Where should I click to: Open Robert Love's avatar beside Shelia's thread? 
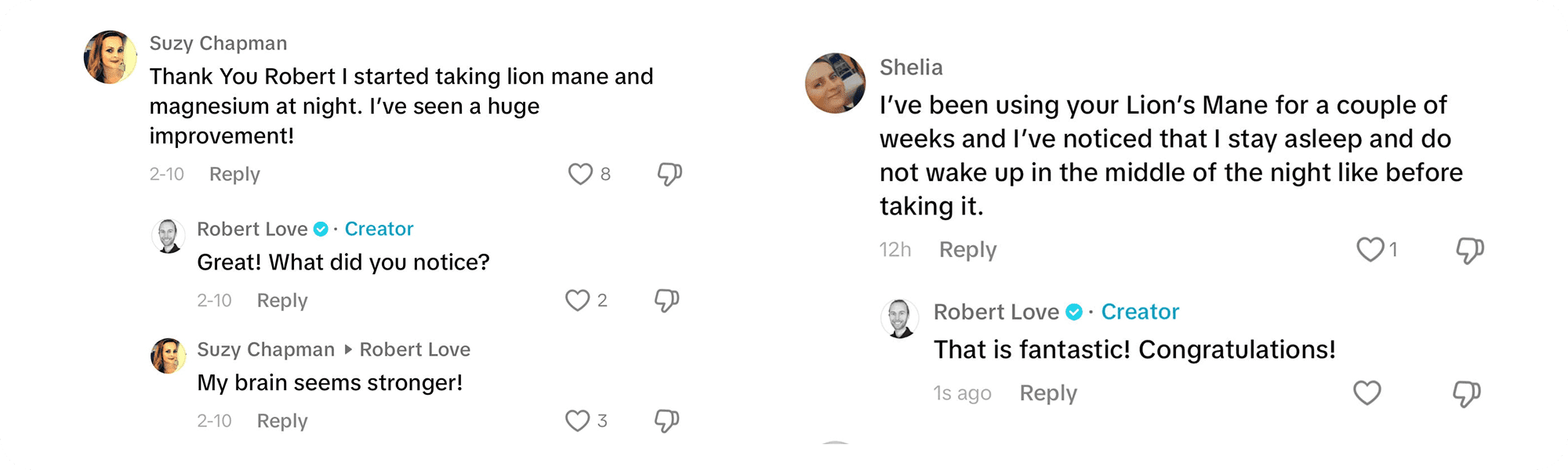(x=900, y=319)
